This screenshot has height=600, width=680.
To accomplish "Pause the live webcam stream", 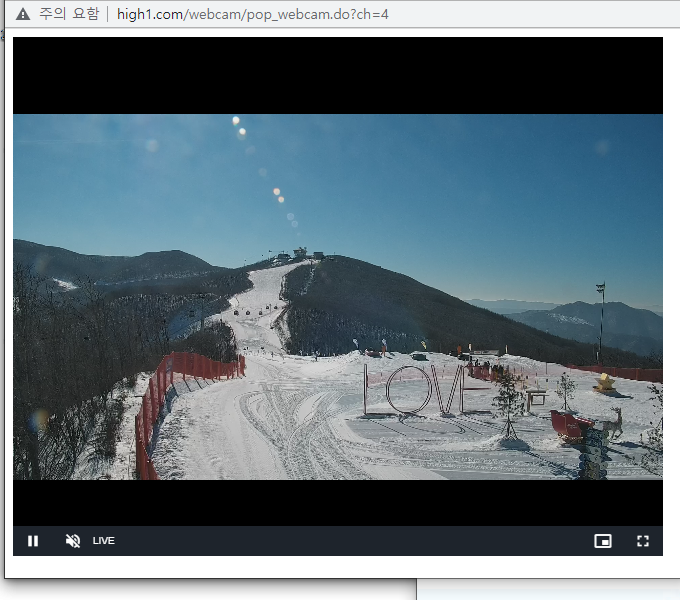I will point(33,541).
